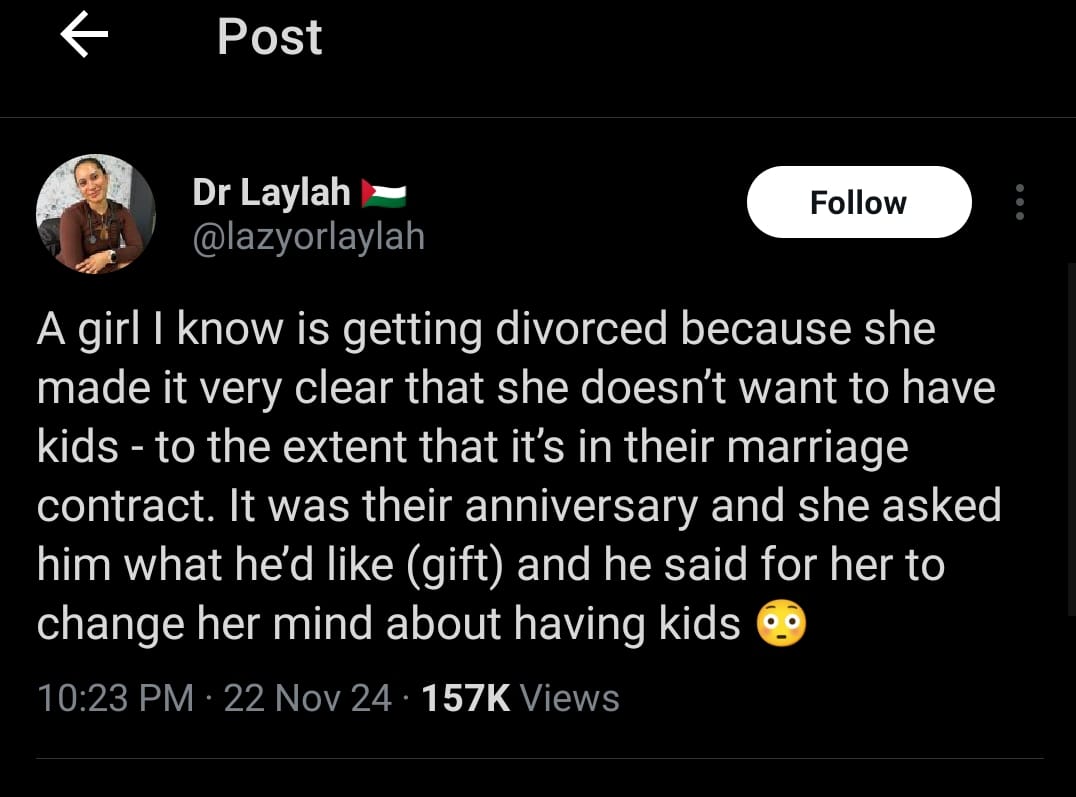Open Dr Laylah's profile picture
This screenshot has height=797, width=1076.
coord(96,214)
